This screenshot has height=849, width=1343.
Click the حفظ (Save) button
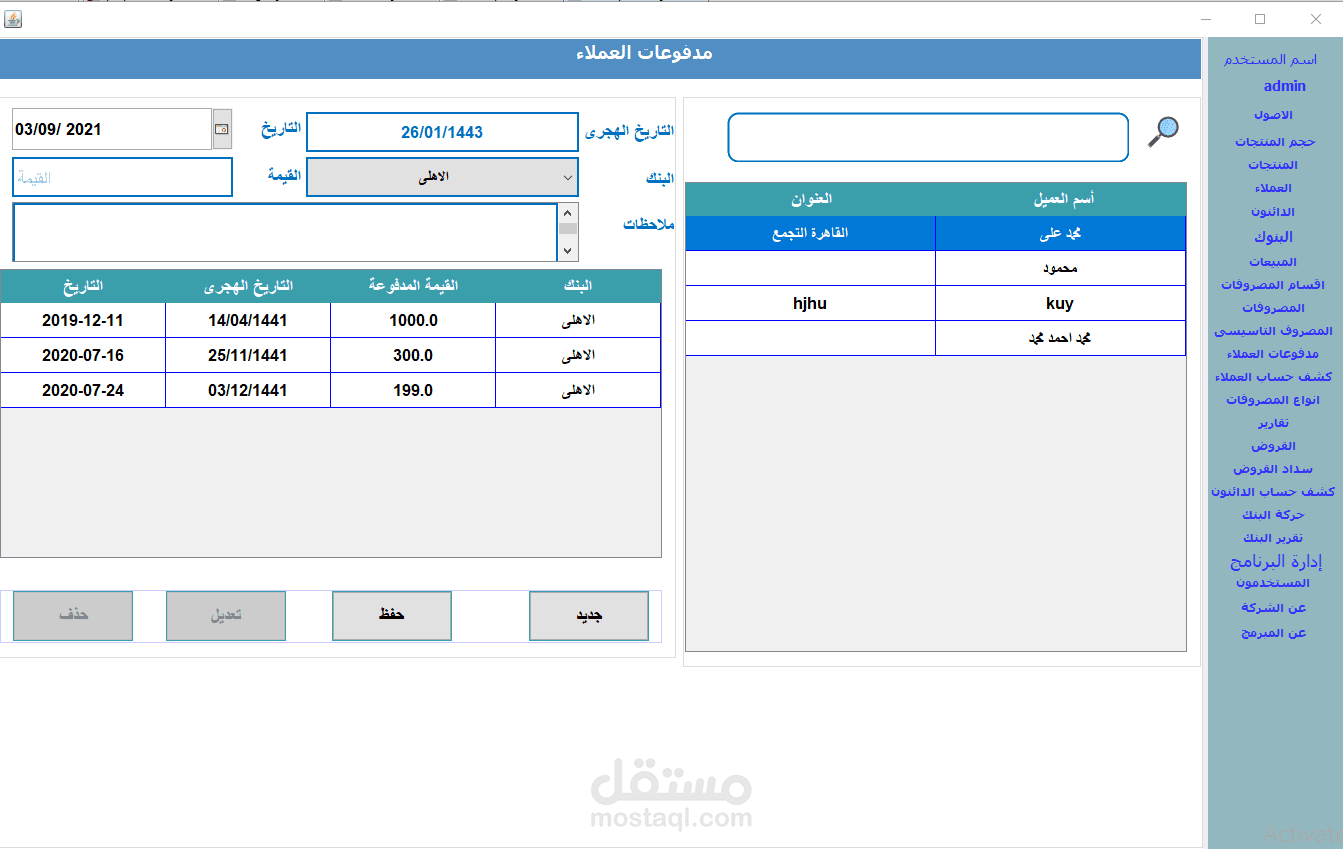coord(391,616)
